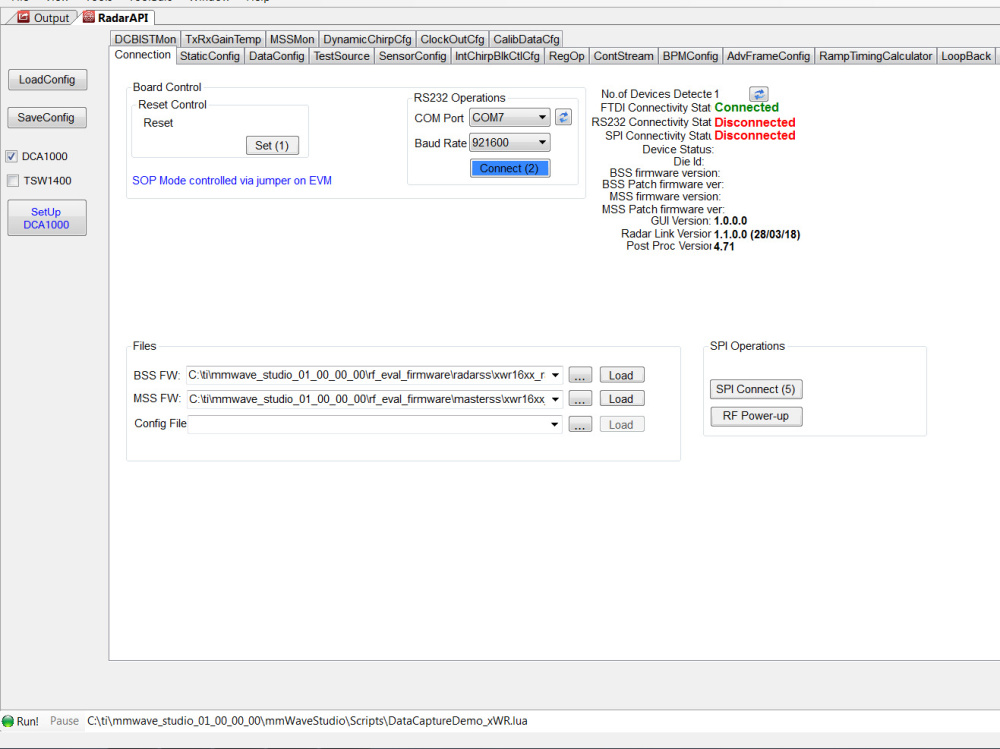This screenshot has width=1000, height=749.
Task: Click the FTDI status 'Connected' text
Action: pos(746,108)
